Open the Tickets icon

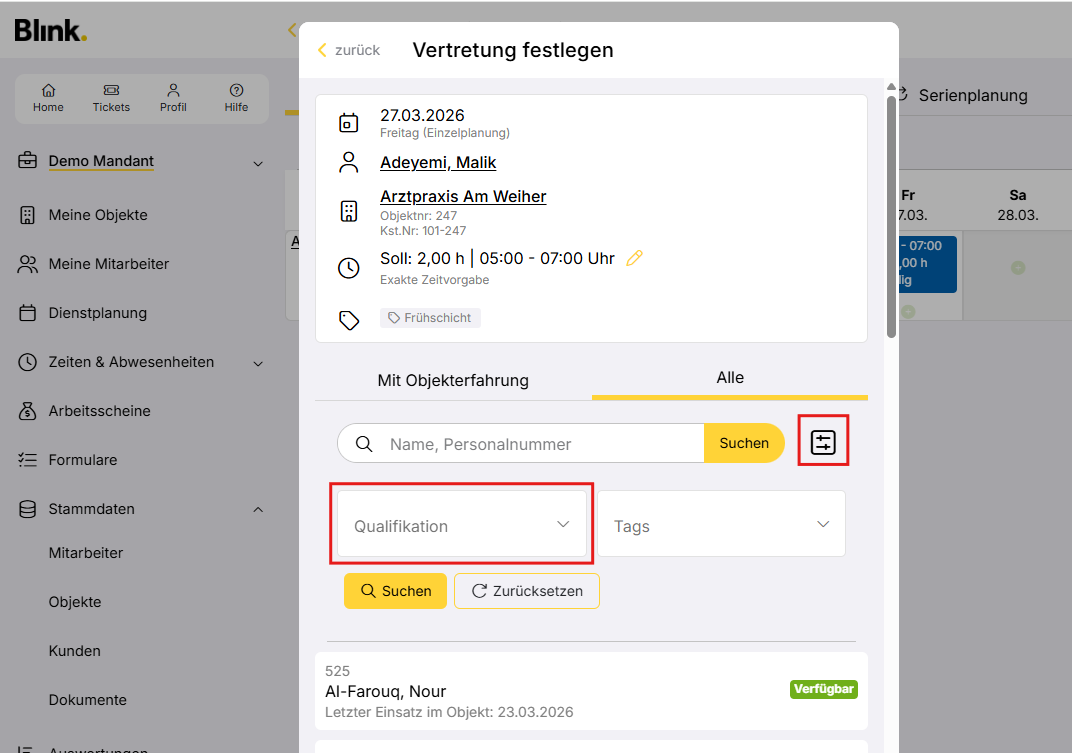(111, 90)
